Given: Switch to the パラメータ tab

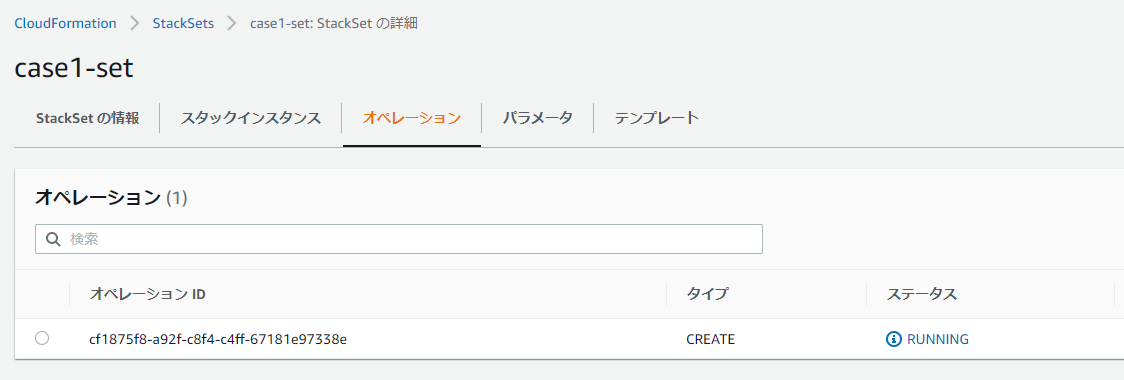Looking at the screenshot, I should (x=538, y=118).
